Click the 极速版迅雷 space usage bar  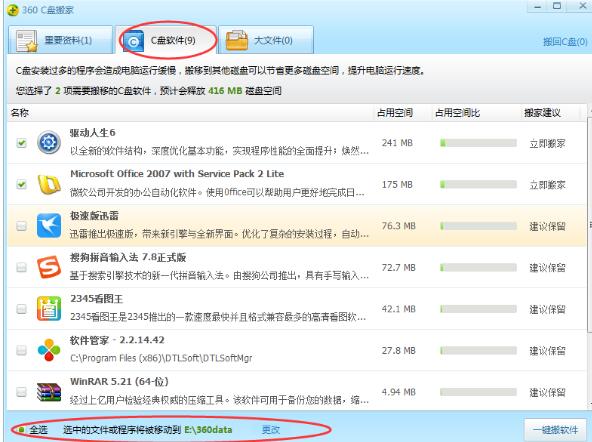click(x=478, y=226)
